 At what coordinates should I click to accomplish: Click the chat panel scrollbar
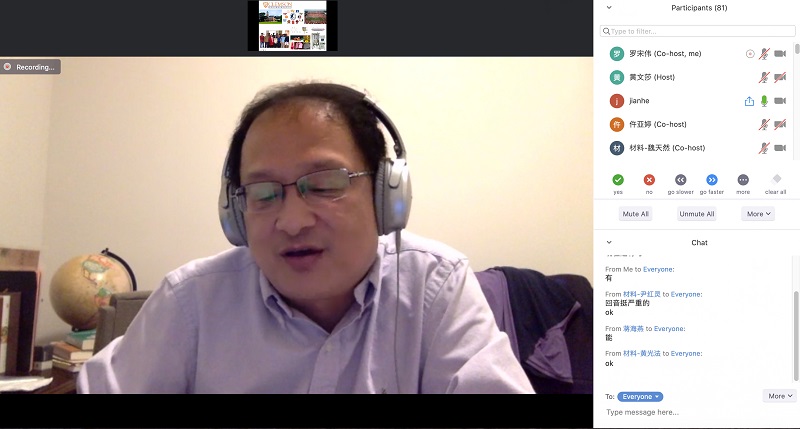click(796, 336)
